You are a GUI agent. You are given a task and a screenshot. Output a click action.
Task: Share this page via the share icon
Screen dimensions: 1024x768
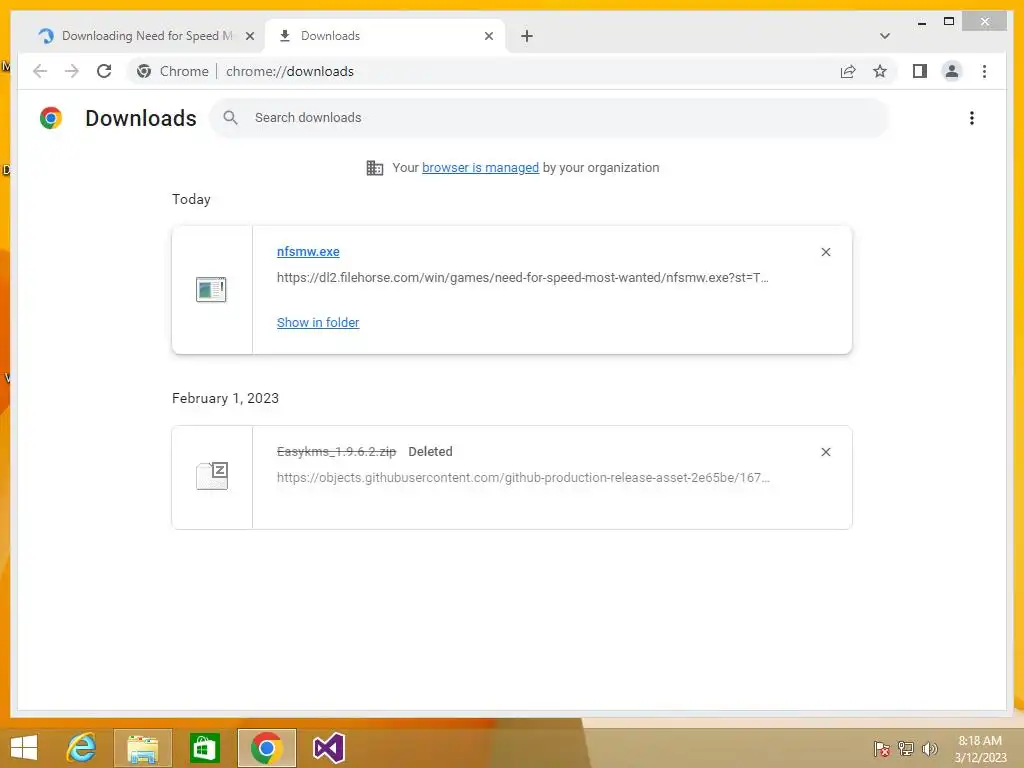848,71
